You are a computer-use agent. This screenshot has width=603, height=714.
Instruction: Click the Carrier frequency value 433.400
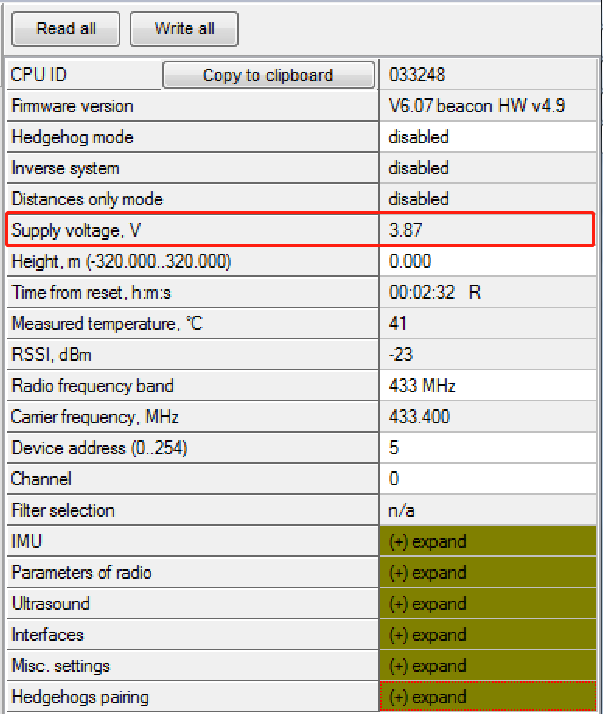[x=488, y=417]
